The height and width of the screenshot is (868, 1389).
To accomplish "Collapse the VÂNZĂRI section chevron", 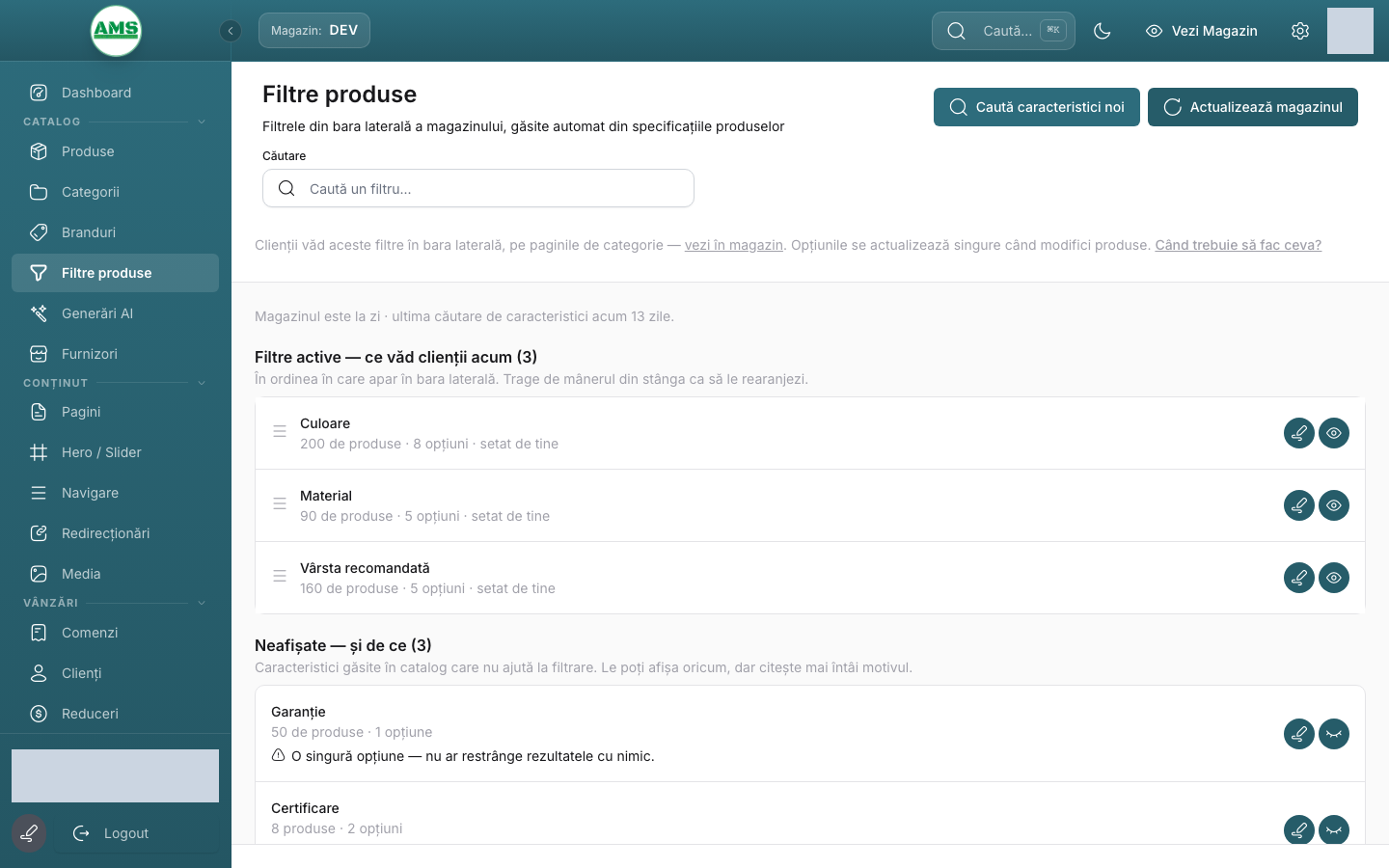I will click(202, 603).
